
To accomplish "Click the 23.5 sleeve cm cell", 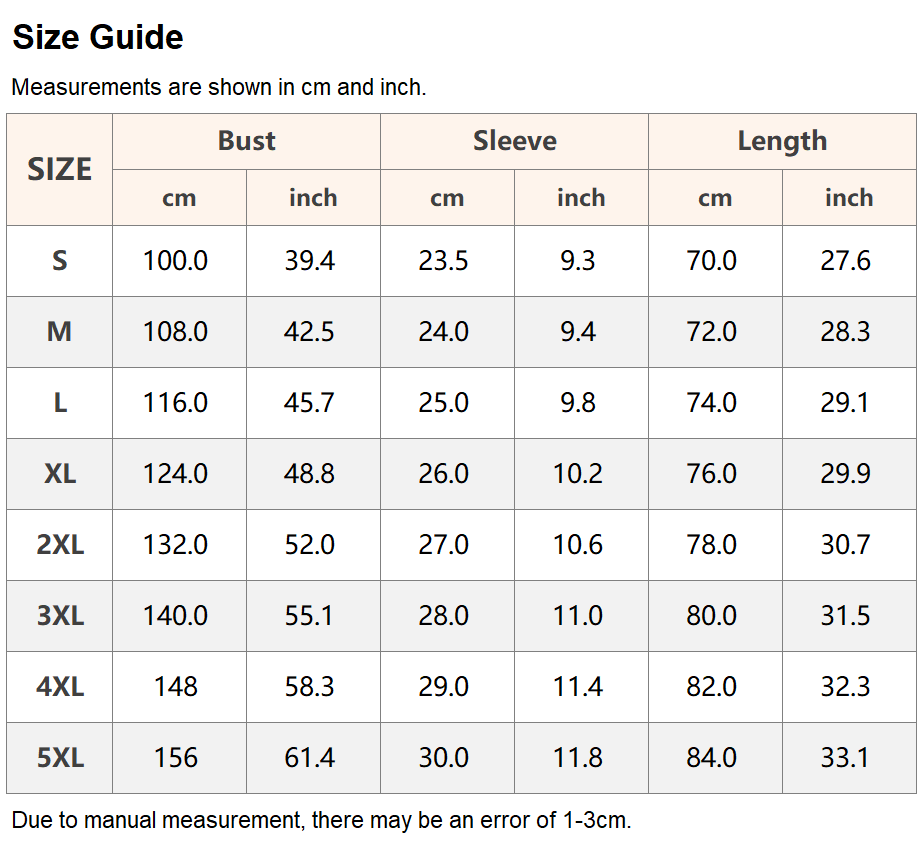I will (x=448, y=261).
